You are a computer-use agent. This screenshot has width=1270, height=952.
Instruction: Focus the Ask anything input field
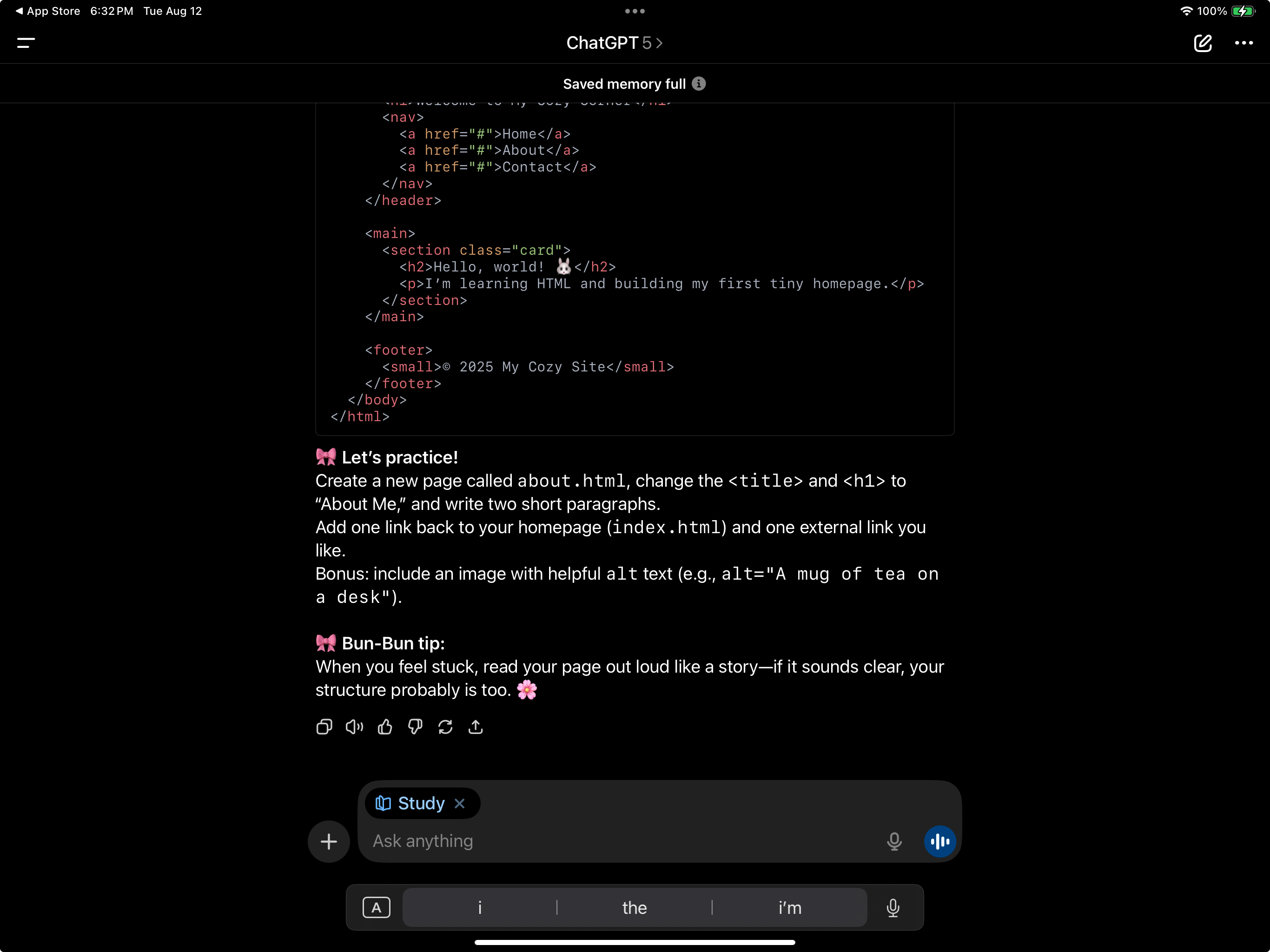click(x=623, y=841)
